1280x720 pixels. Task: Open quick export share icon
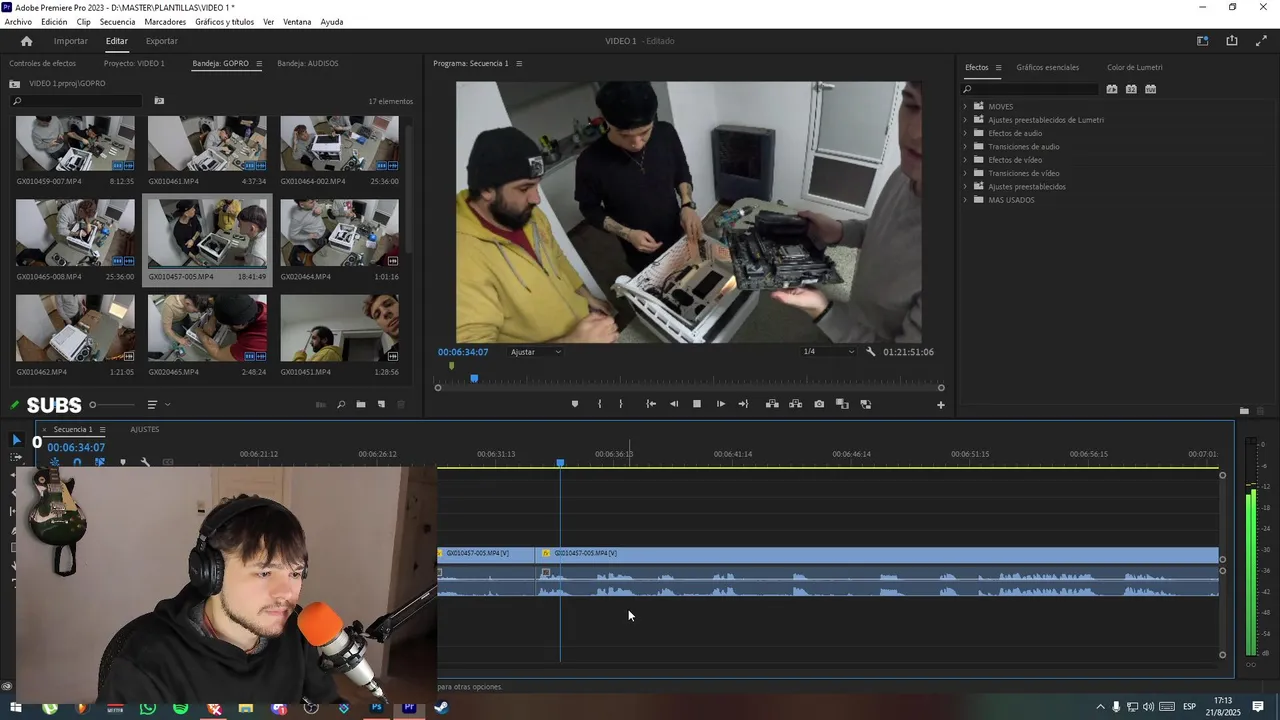(x=1232, y=41)
